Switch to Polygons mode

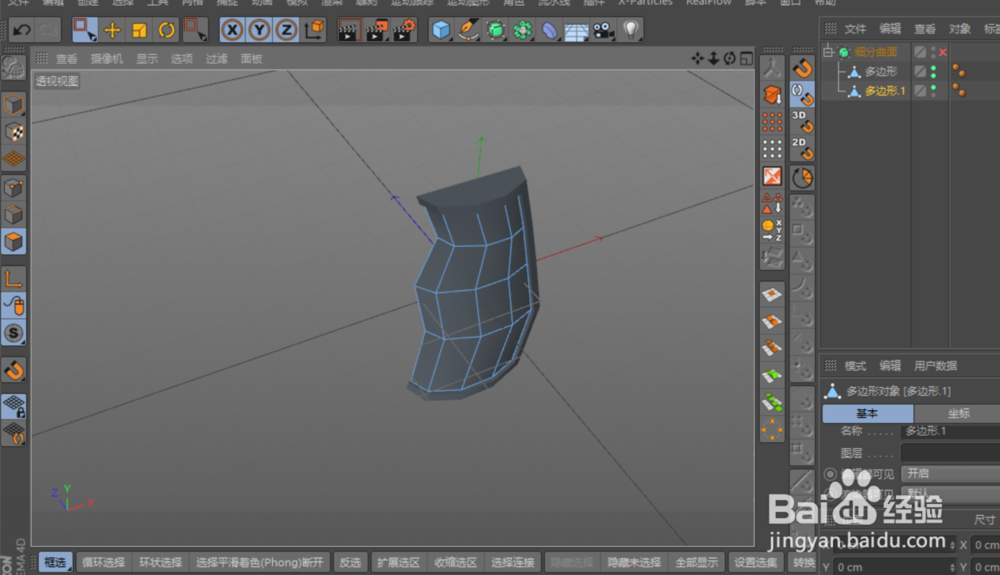coord(13,242)
